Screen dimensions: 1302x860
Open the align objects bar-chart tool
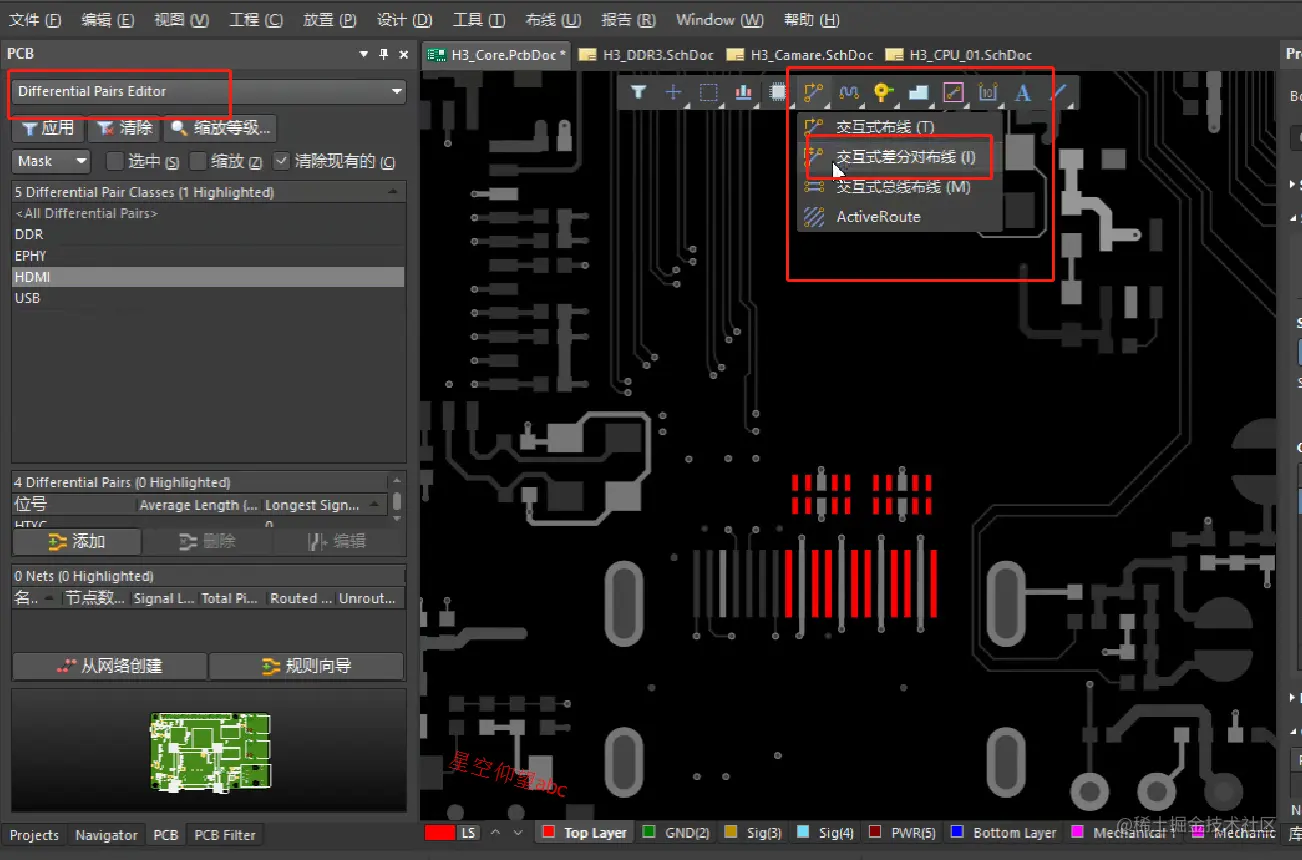[743, 92]
